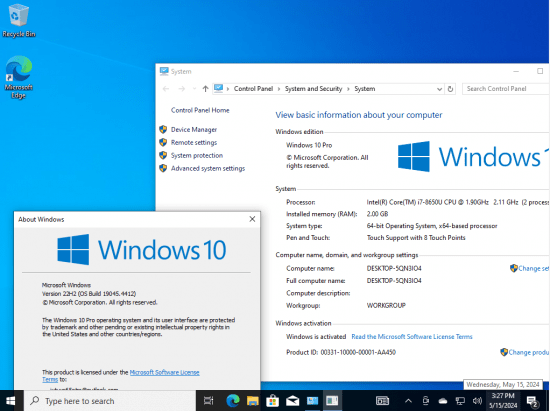Open the network tray icon
550x411 pixels.
tap(460, 401)
